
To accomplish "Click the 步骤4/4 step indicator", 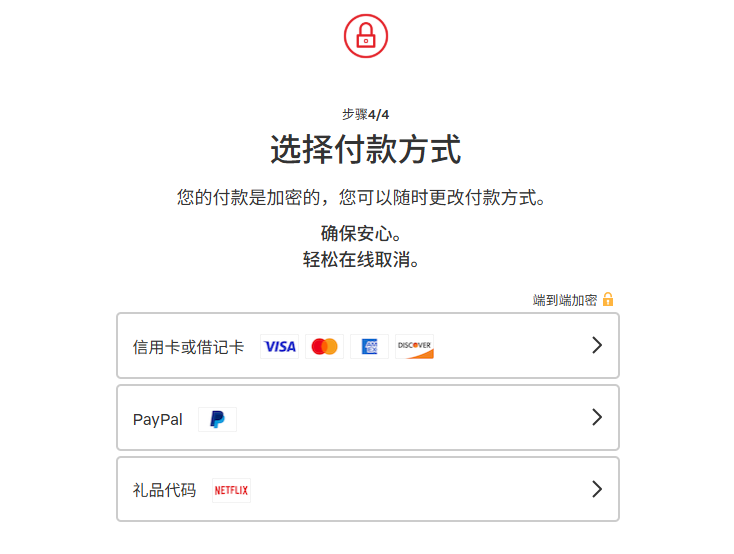I will coord(366,114).
